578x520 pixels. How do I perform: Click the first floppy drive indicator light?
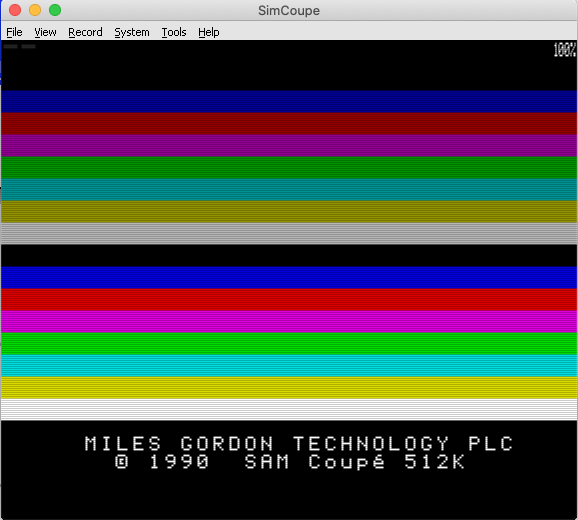(x=11, y=46)
